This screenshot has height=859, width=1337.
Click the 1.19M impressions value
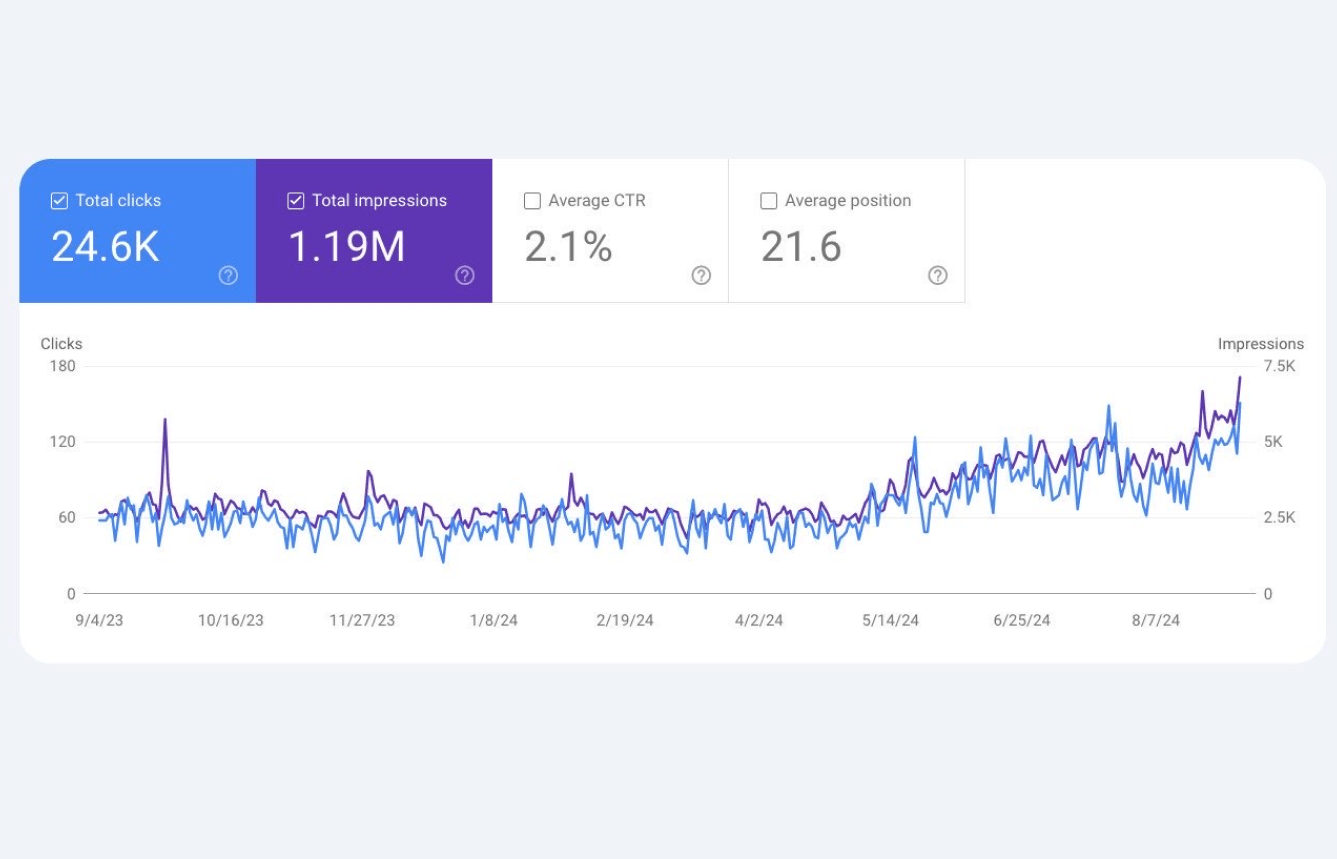pyautogui.click(x=347, y=247)
